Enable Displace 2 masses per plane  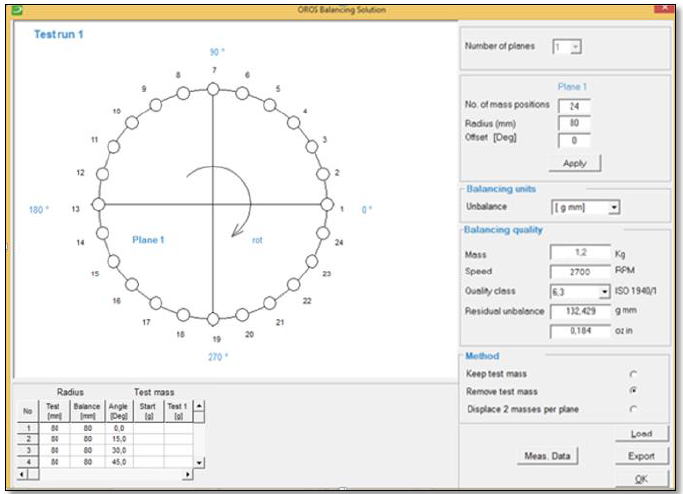tap(633, 408)
